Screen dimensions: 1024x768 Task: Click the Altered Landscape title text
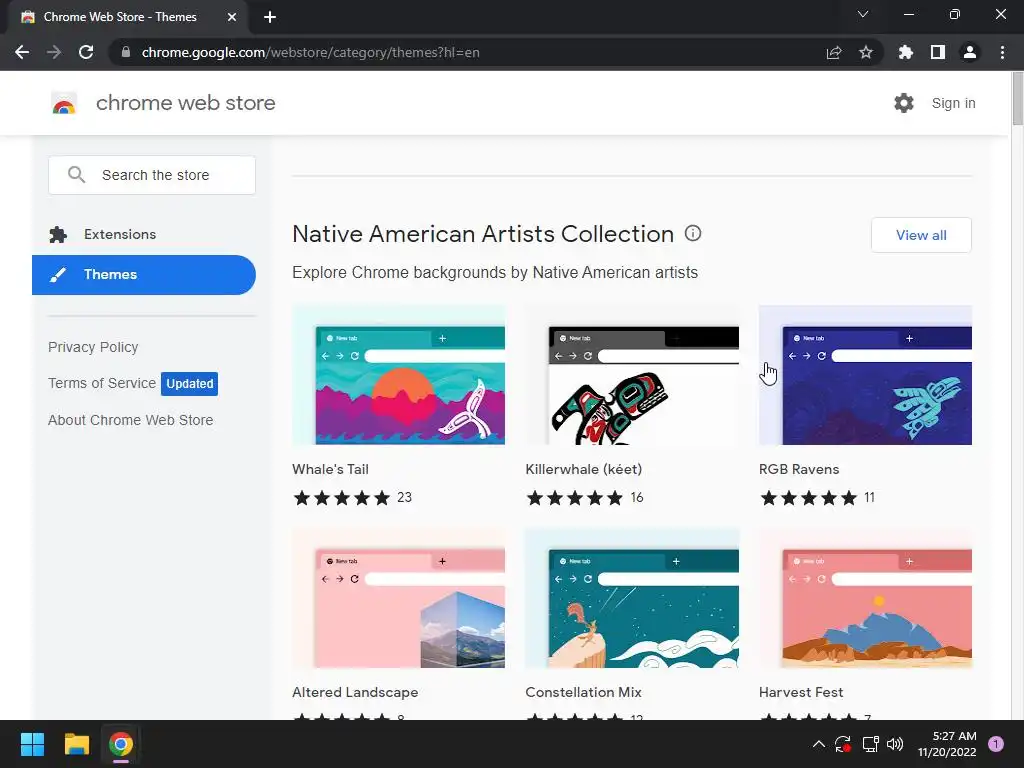355,692
